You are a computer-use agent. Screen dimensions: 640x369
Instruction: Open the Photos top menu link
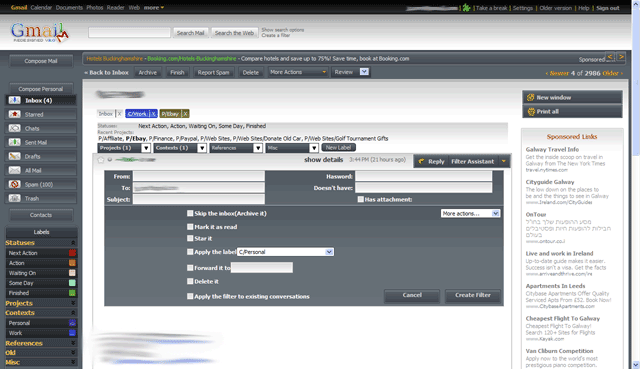(95, 8)
